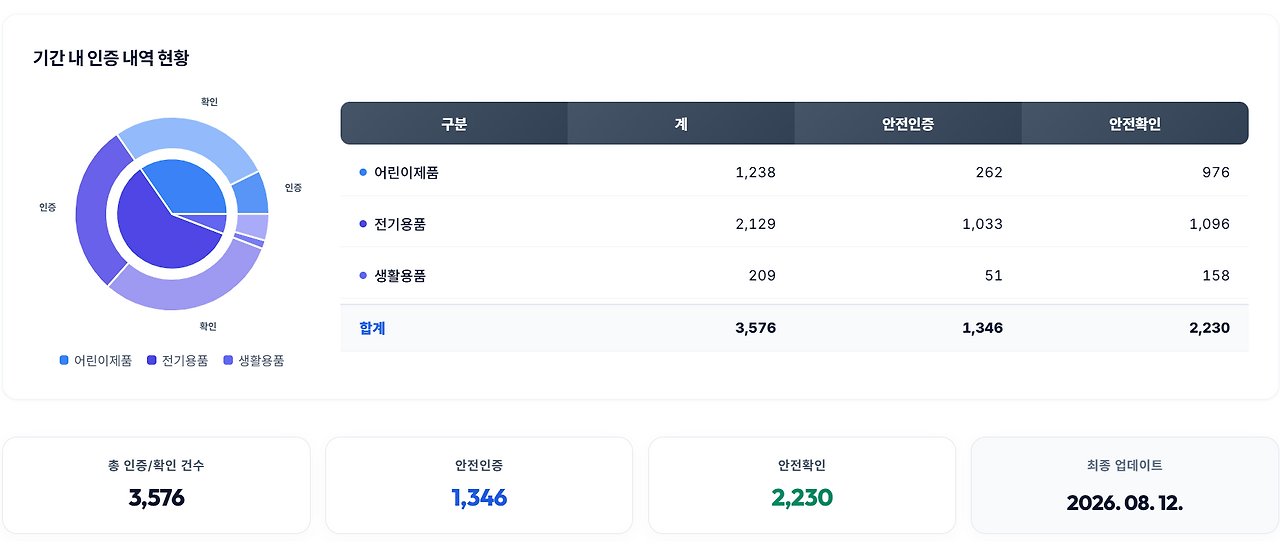This screenshot has height=542, width=1280.
Task: Click purple dot beside 생활용품 table row
Action: [363, 275]
